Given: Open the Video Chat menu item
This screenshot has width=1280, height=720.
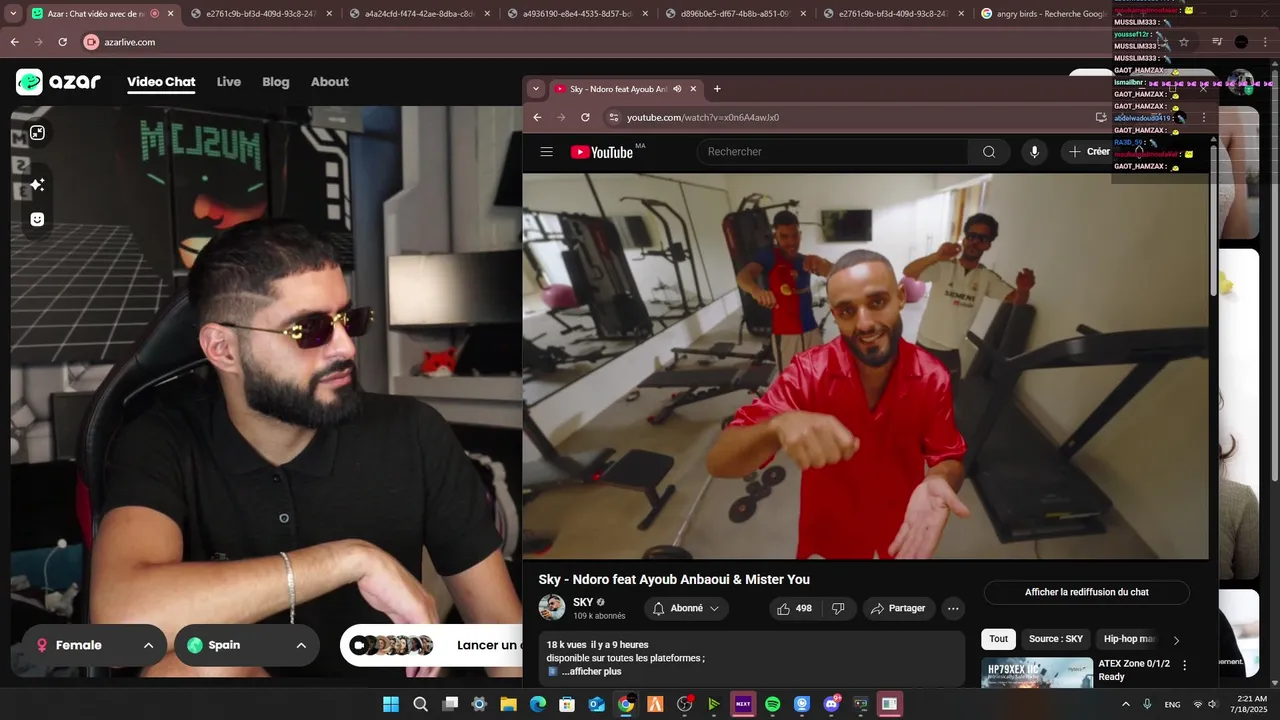Looking at the screenshot, I should coord(161,82).
